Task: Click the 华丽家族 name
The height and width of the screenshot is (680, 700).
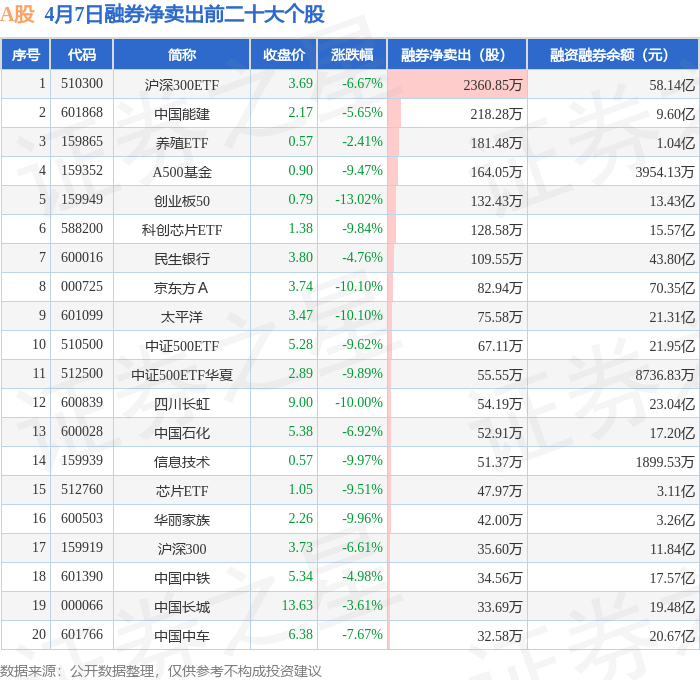Action: [x=182, y=520]
